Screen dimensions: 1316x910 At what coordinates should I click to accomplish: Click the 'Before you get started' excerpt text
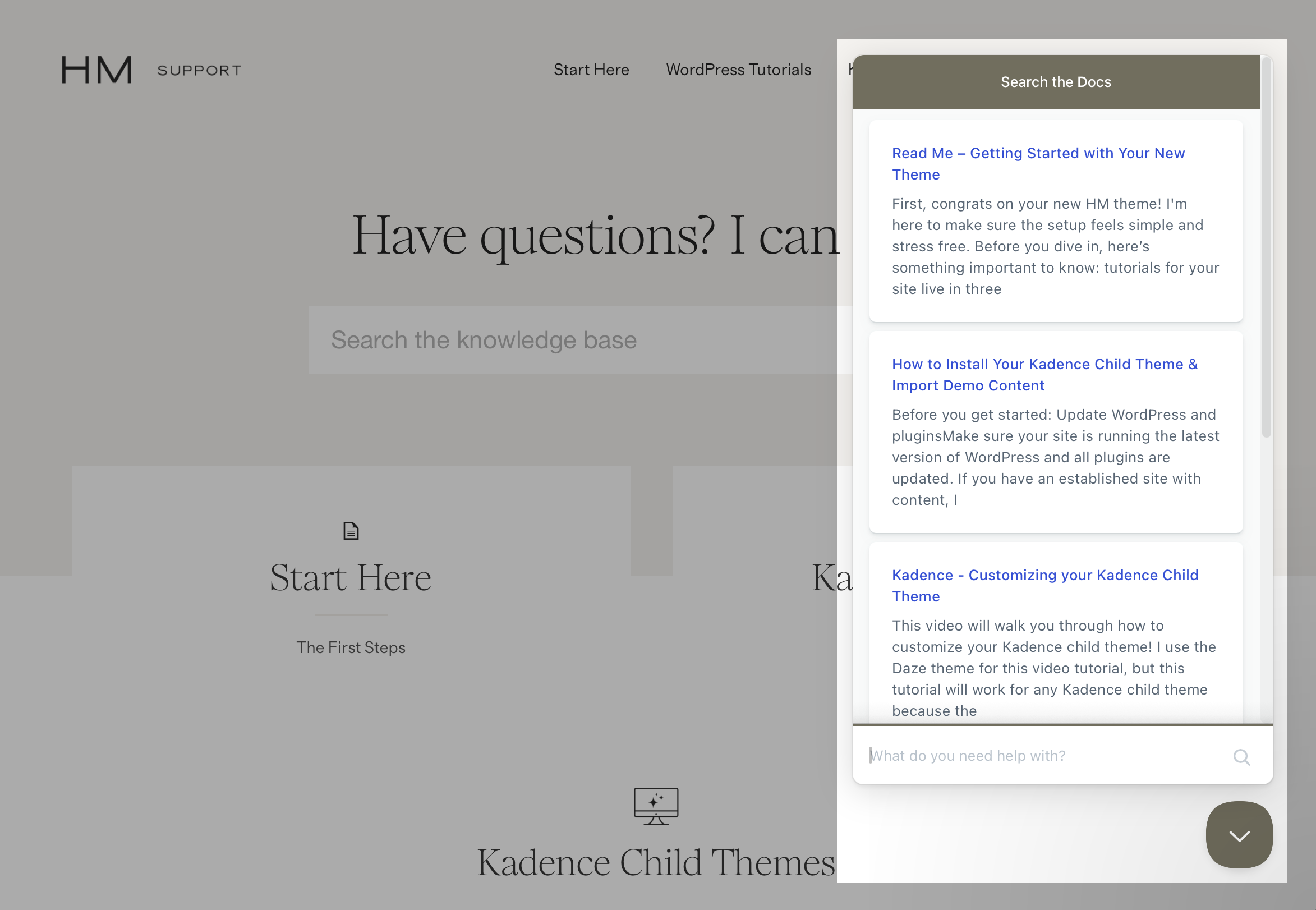point(1055,457)
